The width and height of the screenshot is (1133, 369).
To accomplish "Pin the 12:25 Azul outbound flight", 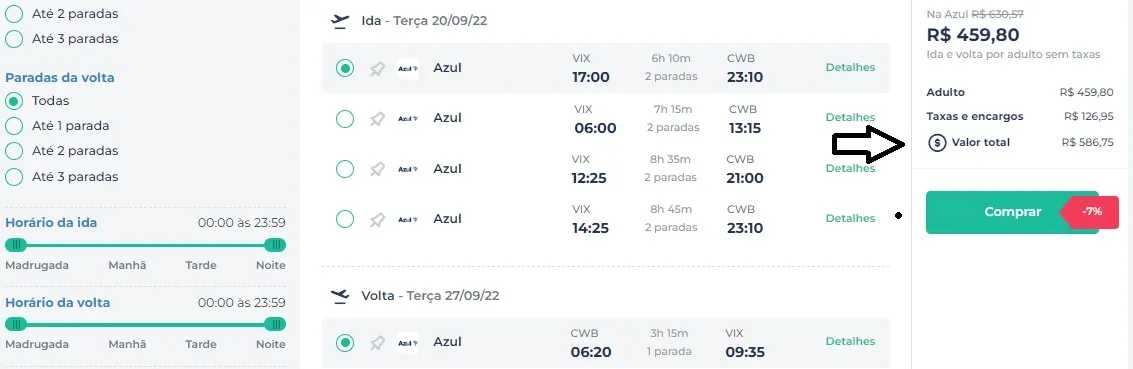I will (377, 169).
